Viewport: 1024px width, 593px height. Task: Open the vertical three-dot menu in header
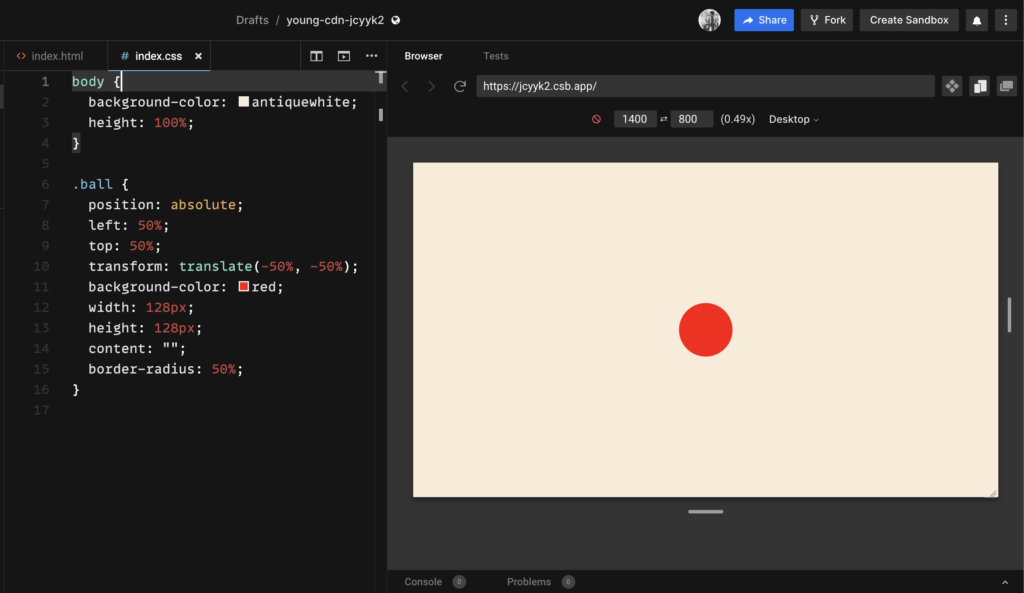coord(1005,20)
